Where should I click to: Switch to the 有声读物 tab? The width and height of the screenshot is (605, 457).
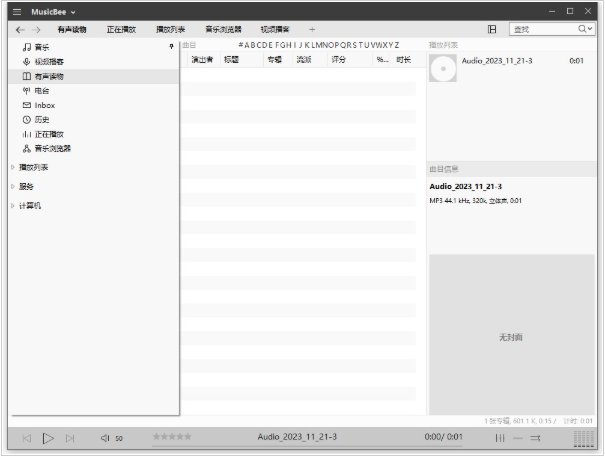click(x=72, y=30)
